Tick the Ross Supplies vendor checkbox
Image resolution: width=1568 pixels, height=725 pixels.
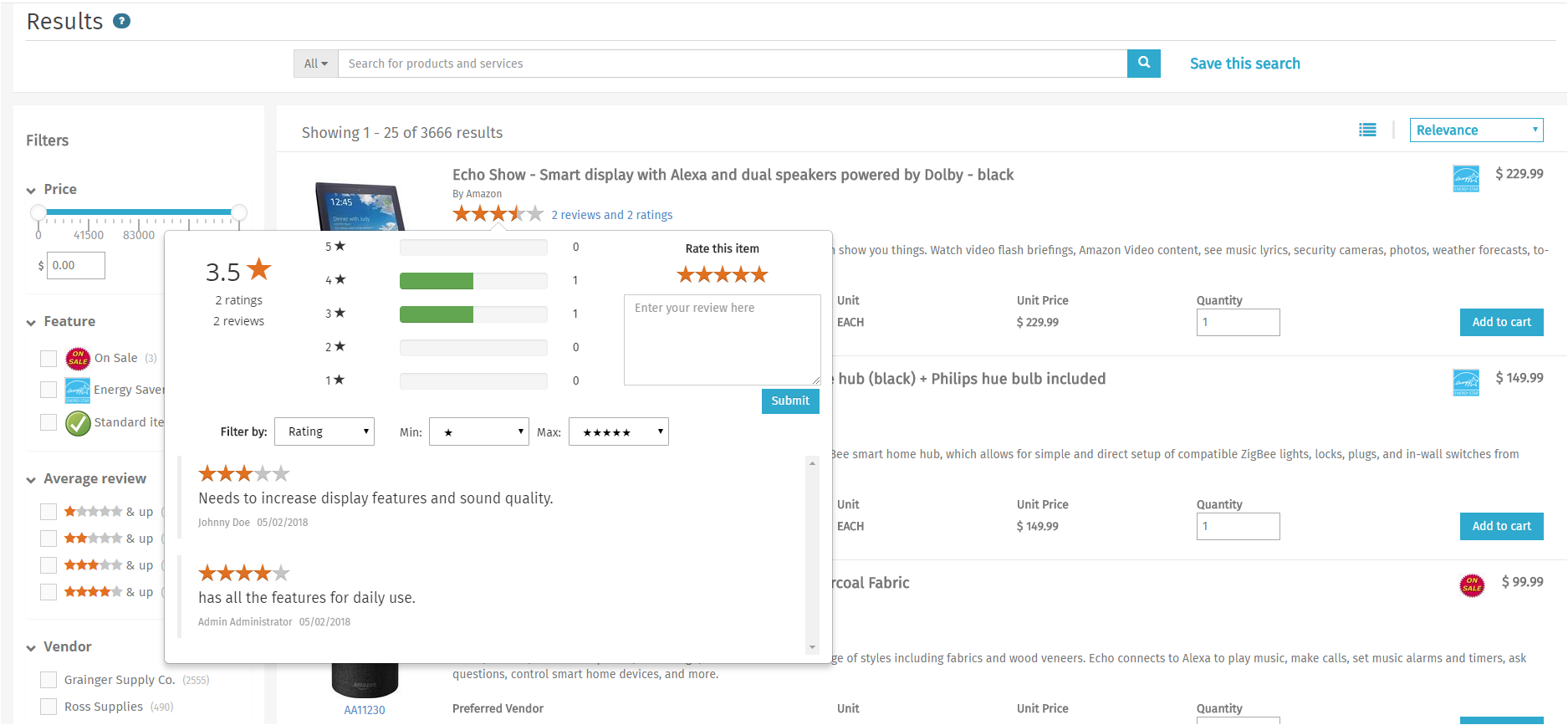[49, 707]
